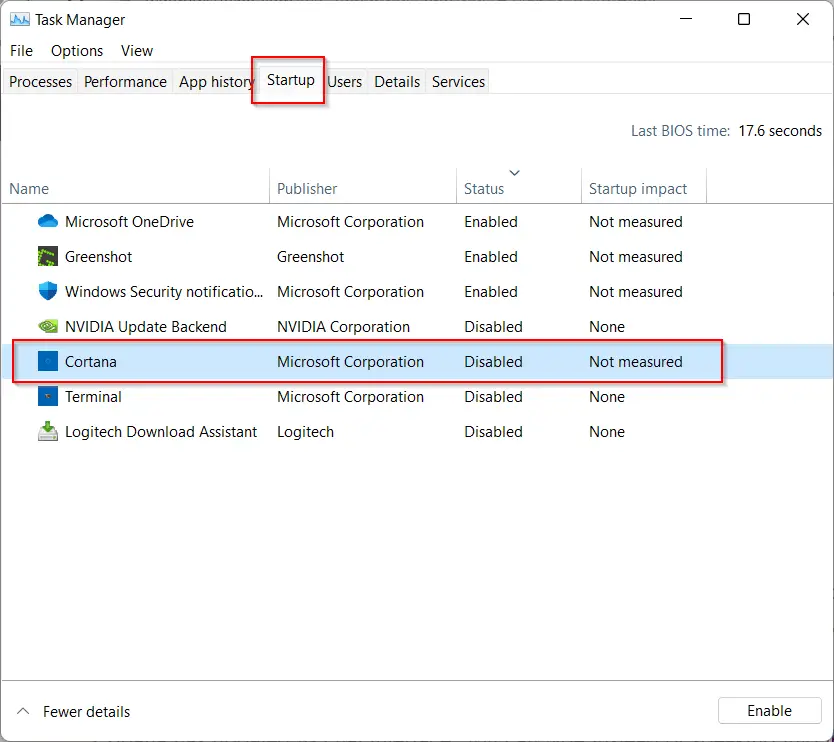Open the File menu
The width and height of the screenshot is (834, 742).
coord(21,51)
